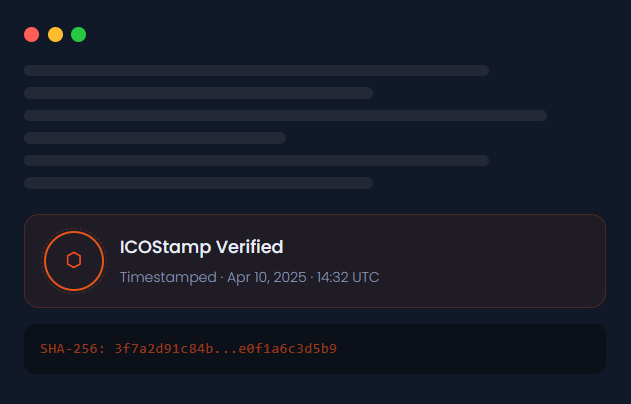Image resolution: width=631 pixels, height=404 pixels.
Task: Click the sixth placeholder text line
Action: tap(198, 183)
